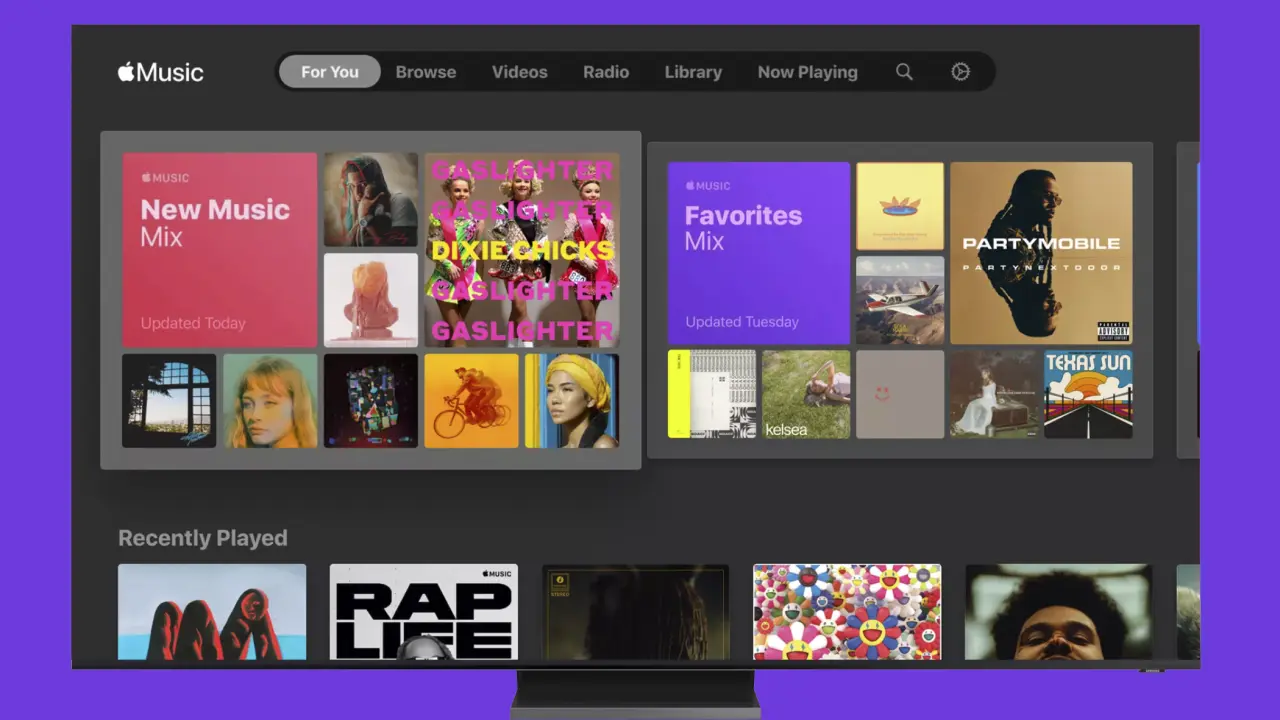This screenshot has width=1280, height=720.
Task: Choose the PARTYMOBILE album cover
Action: (x=1041, y=253)
